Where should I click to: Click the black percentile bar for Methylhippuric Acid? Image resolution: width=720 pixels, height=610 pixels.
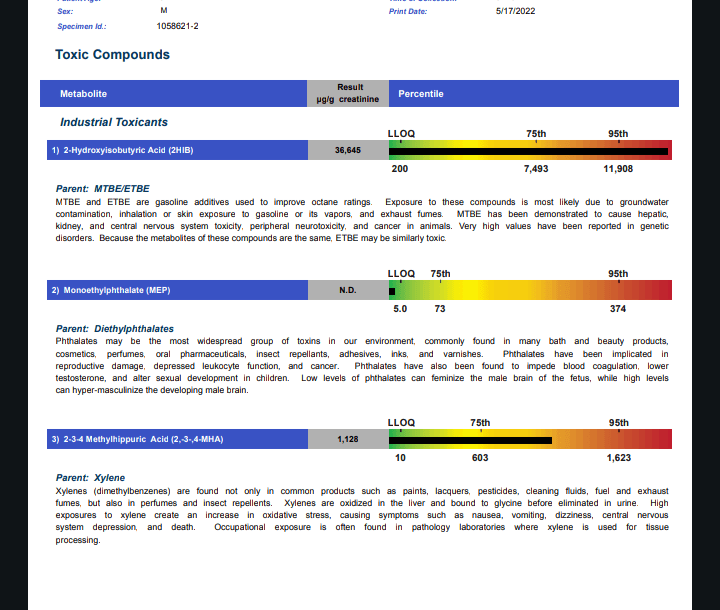(470, 440)
